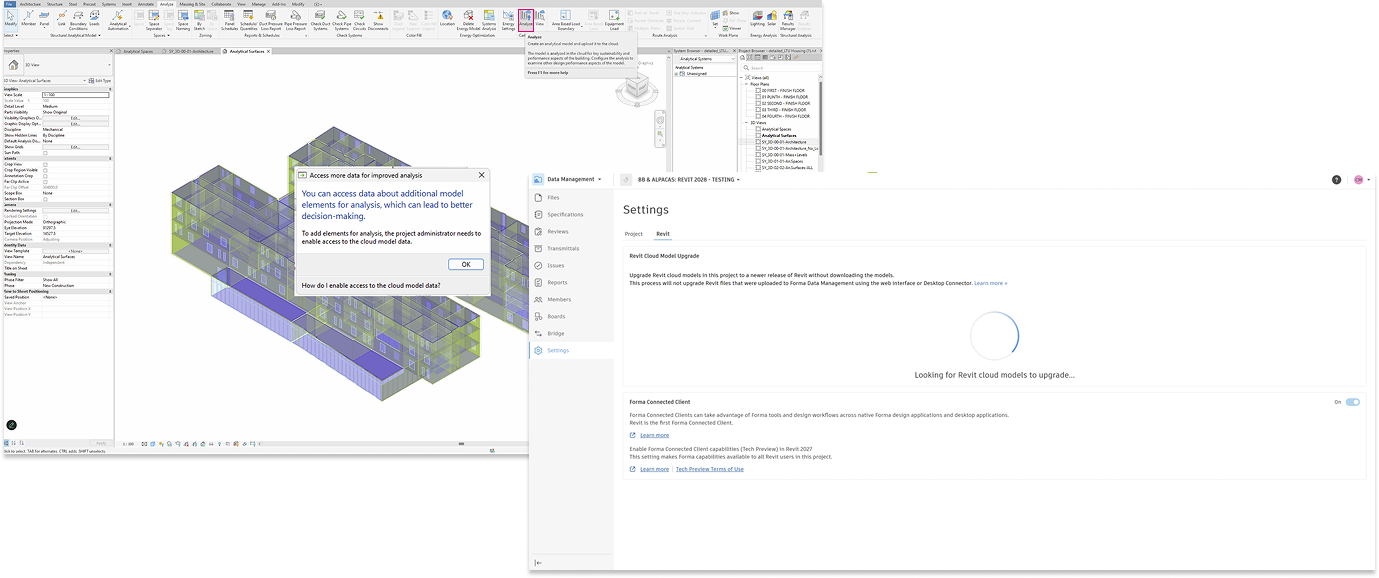Check the Section Box checkbox
1379x578 pixels.
tap(45, 199)
